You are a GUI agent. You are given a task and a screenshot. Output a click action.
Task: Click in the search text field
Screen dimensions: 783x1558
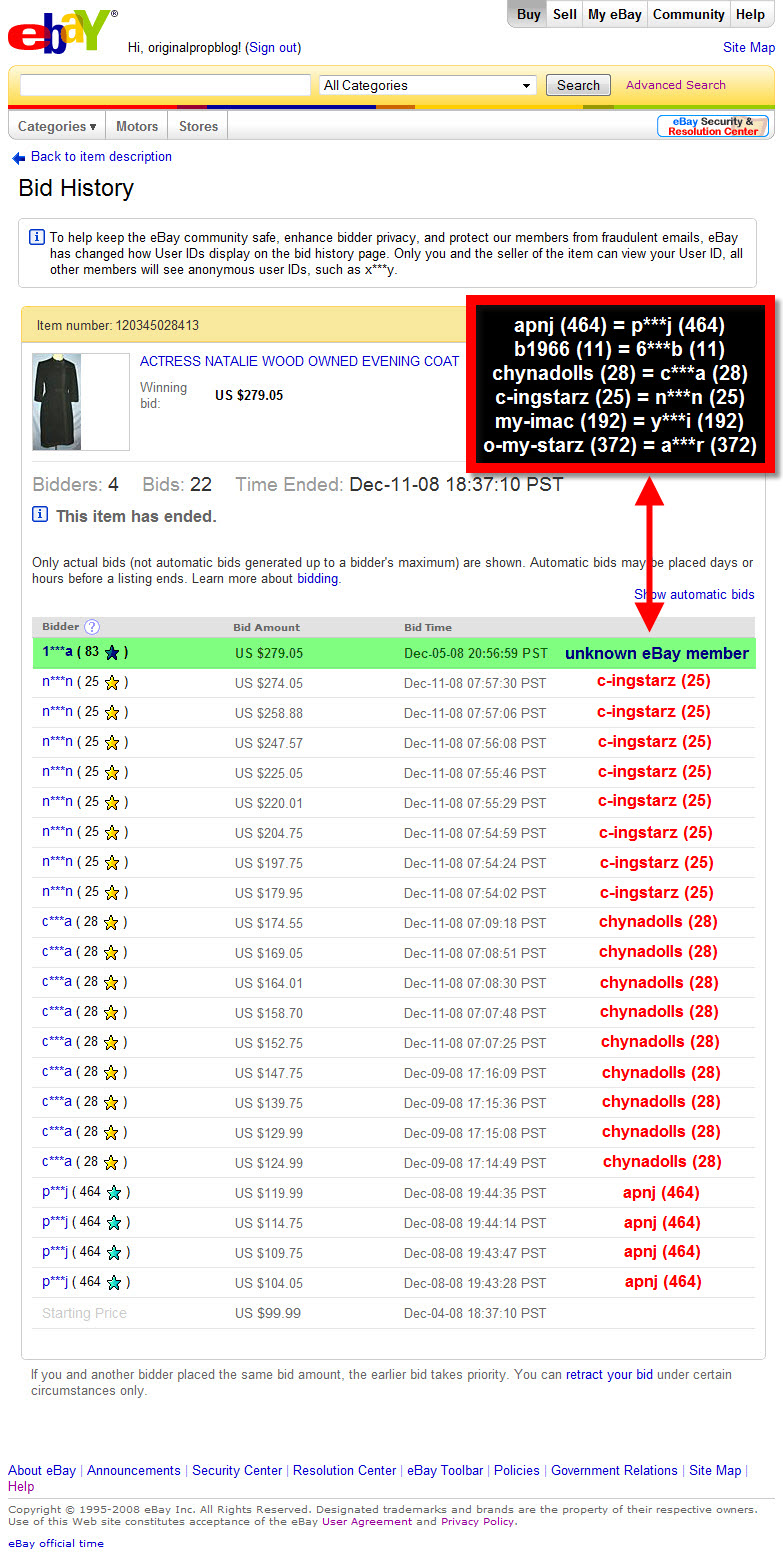click(165, 86)
